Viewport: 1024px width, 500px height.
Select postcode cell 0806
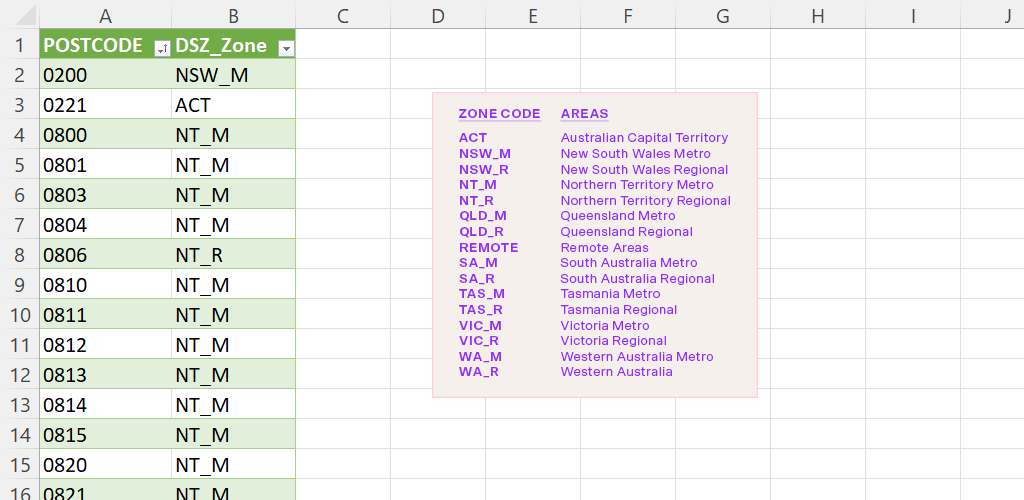(x=105, y=255)
